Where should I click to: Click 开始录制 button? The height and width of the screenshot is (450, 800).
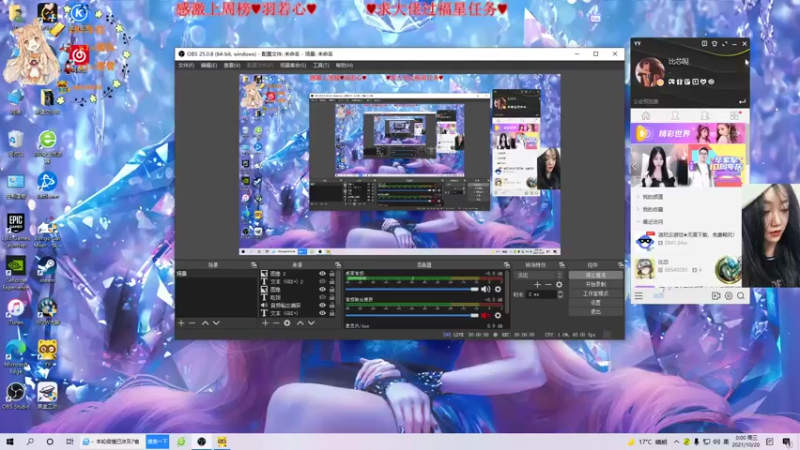click(x=595, y=284)
